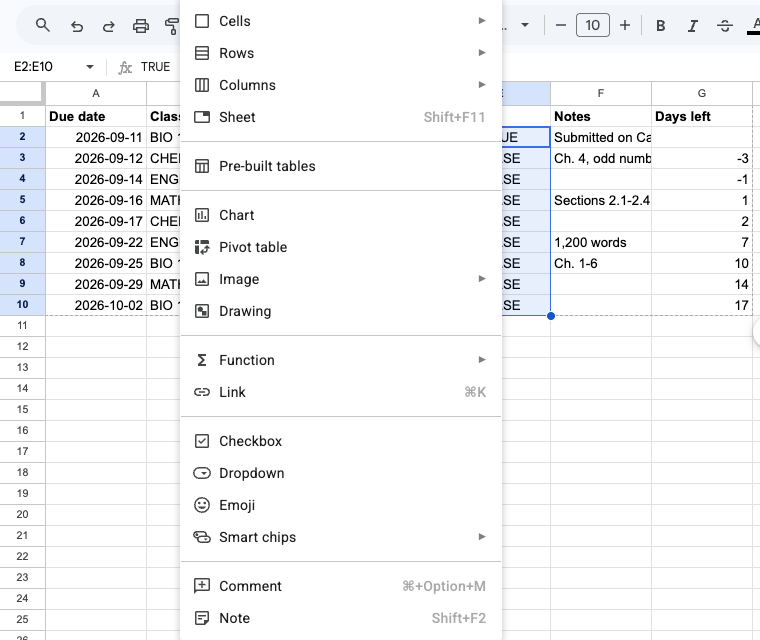Viewport: 760px width, 640px height.
Task: Click the Comment plus-bubble icon
Action: point(202,586)
